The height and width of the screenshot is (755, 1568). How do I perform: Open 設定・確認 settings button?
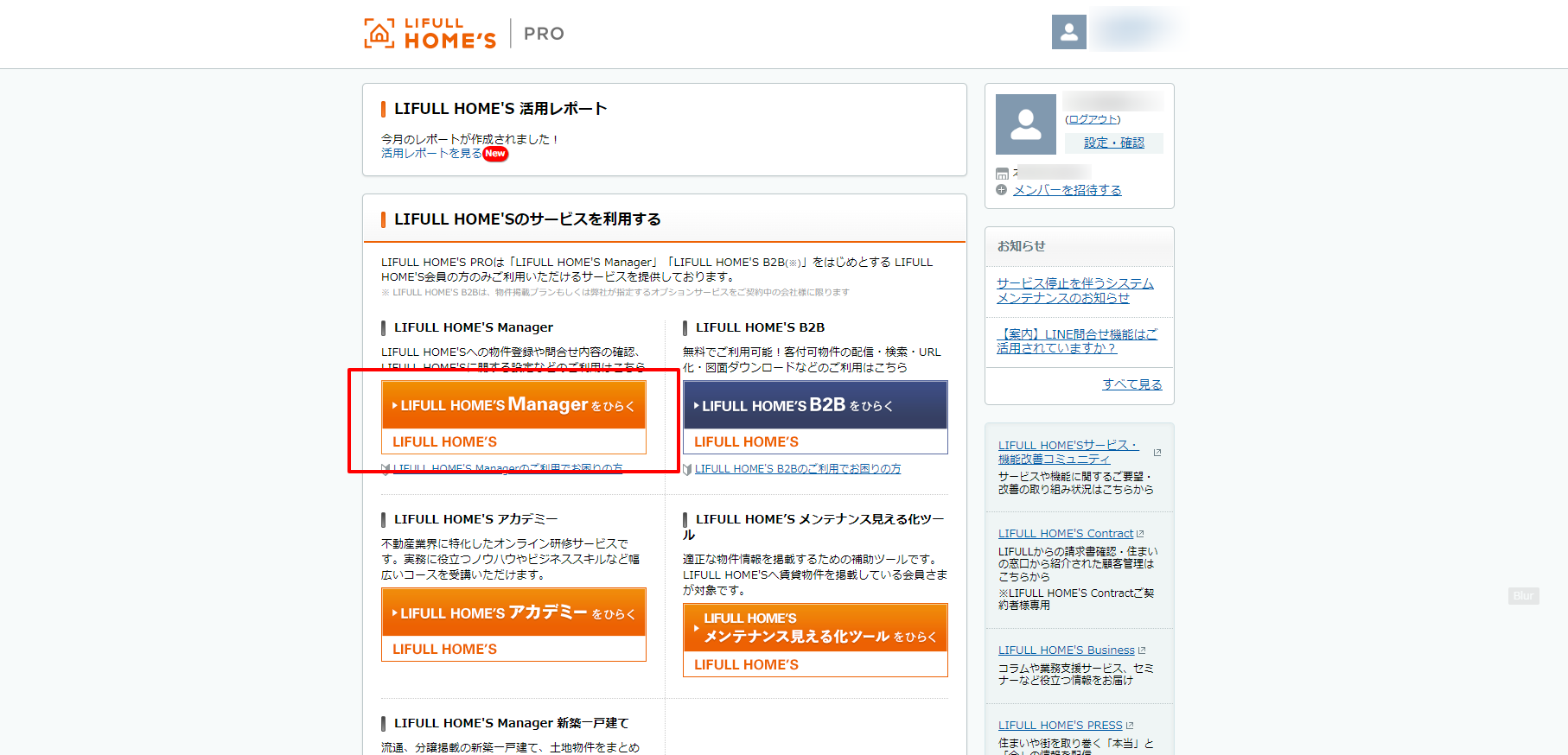coord(1113,143)
